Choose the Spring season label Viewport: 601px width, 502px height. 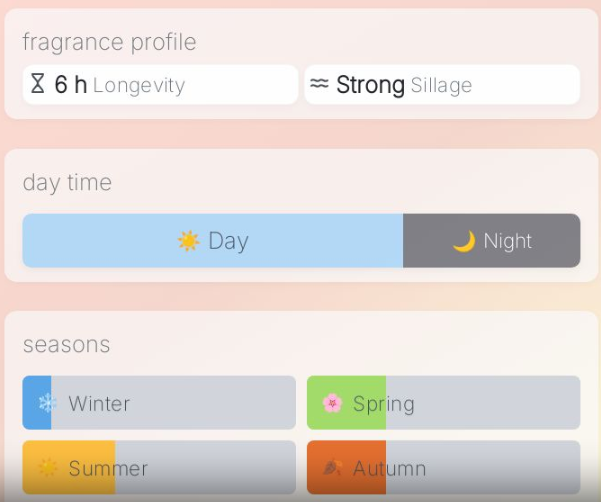pyautogui.click(x=384, y=404)
